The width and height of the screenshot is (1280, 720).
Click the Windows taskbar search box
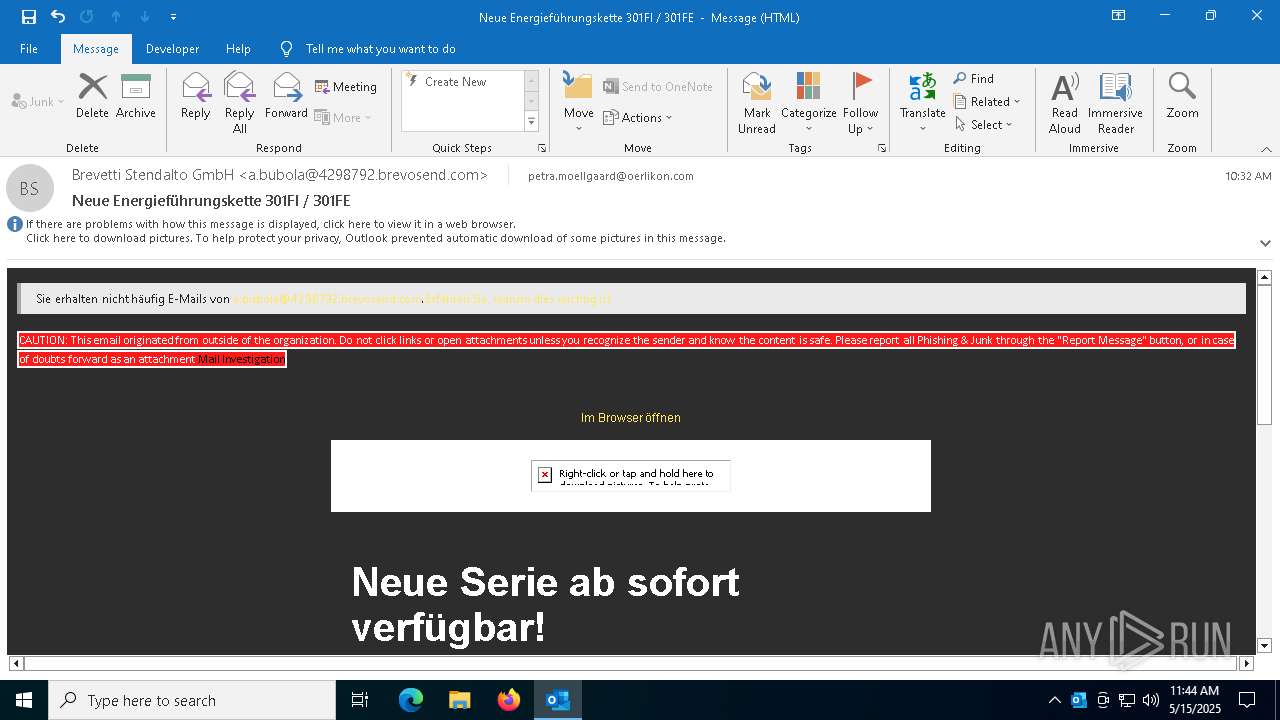(192, 700)
